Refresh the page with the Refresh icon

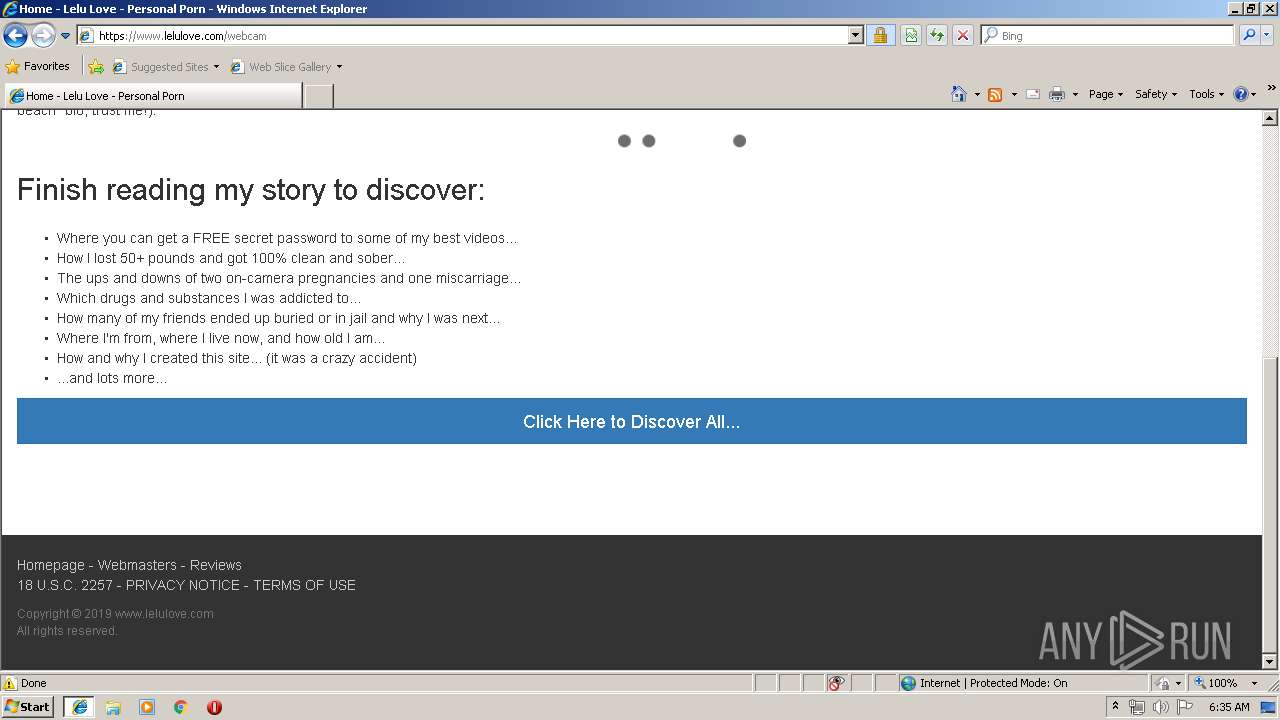coord(937,35)
